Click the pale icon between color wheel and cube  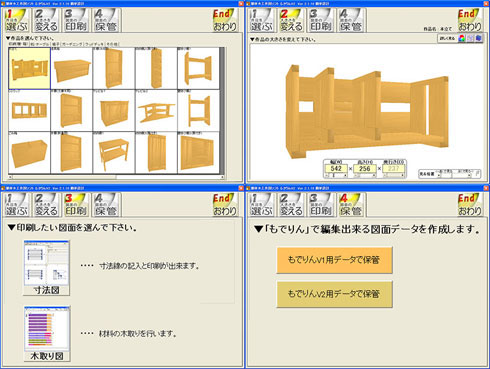[x=470, y=38]
